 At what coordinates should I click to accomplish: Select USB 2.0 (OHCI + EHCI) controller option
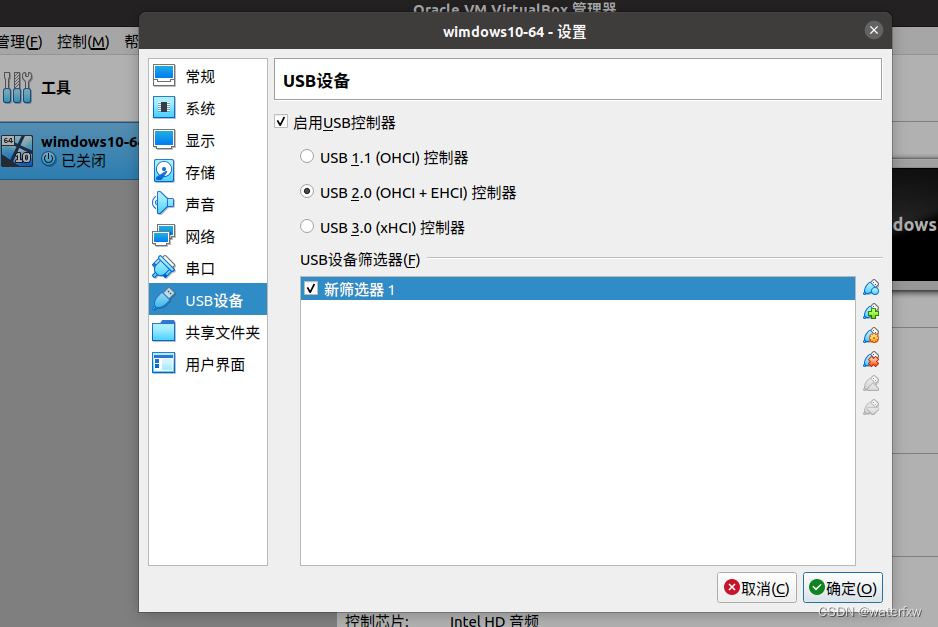click(x=307, y=192)
